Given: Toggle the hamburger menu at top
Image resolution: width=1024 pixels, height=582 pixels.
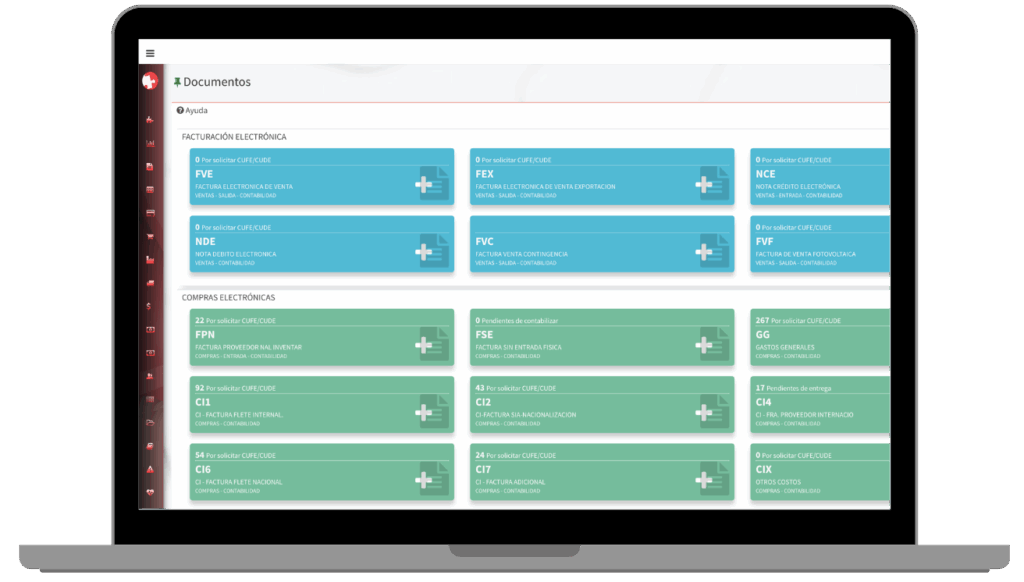Looking at the screenshot, I should point(150,53).
